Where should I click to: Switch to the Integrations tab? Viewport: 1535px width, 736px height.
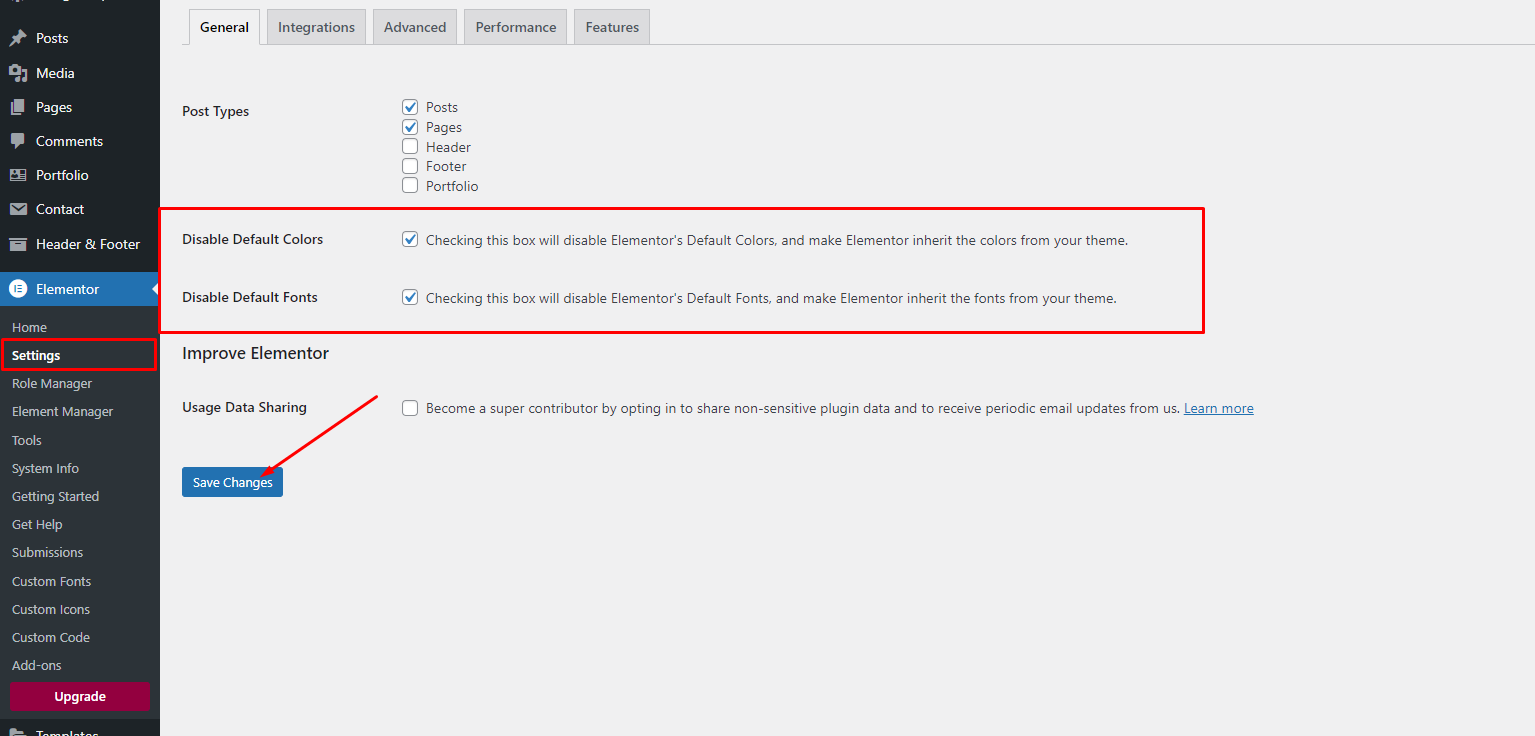[316, 27]
